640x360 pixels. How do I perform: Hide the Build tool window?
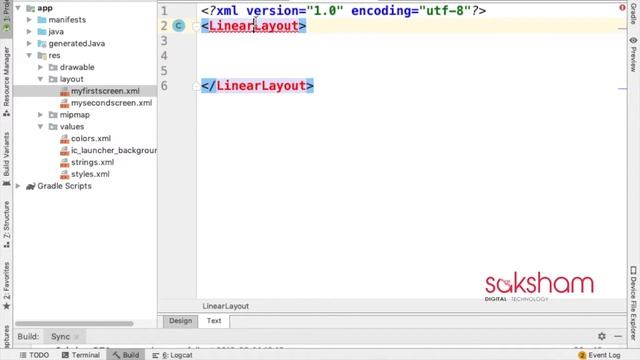click(618, 336)
